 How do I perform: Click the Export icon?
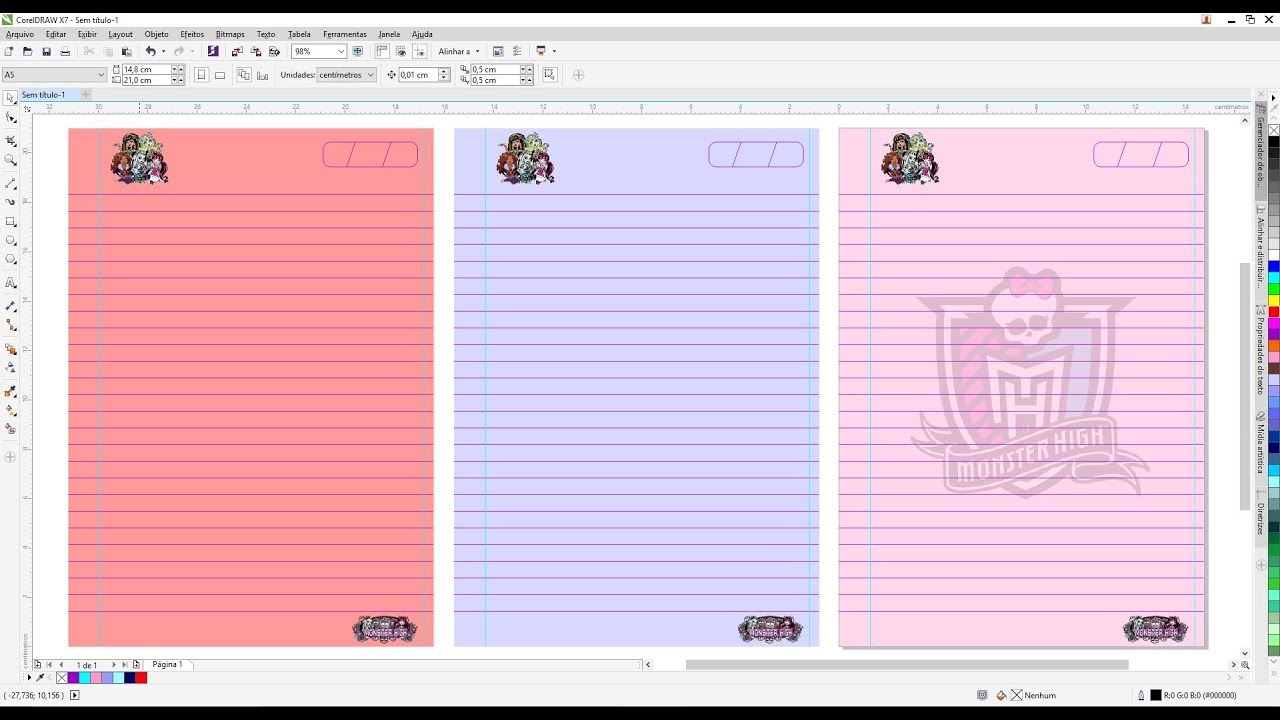255,51
